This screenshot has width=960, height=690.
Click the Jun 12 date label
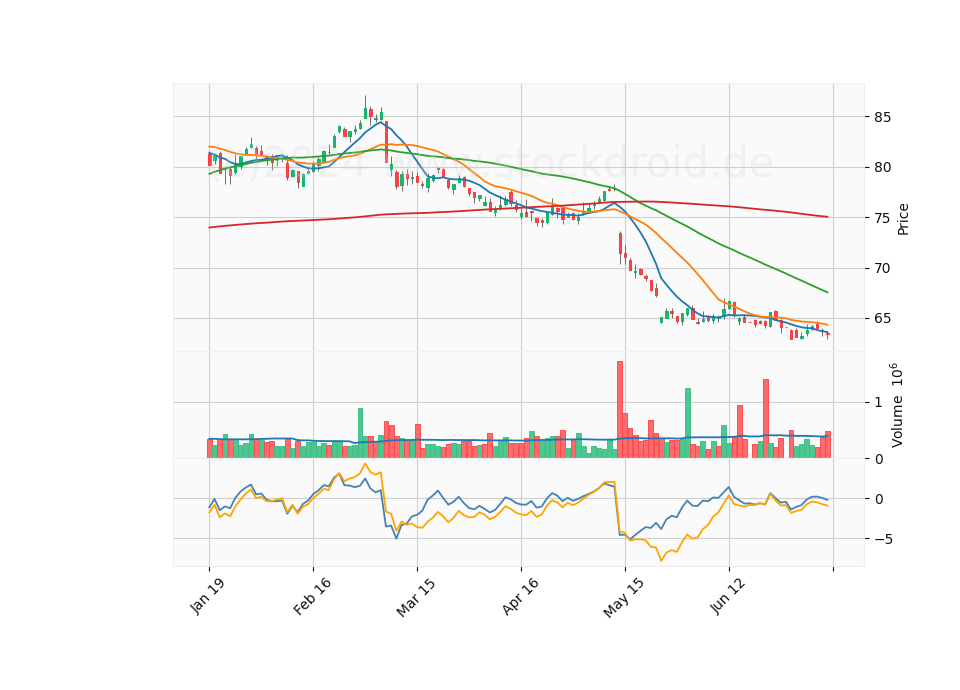728,595
